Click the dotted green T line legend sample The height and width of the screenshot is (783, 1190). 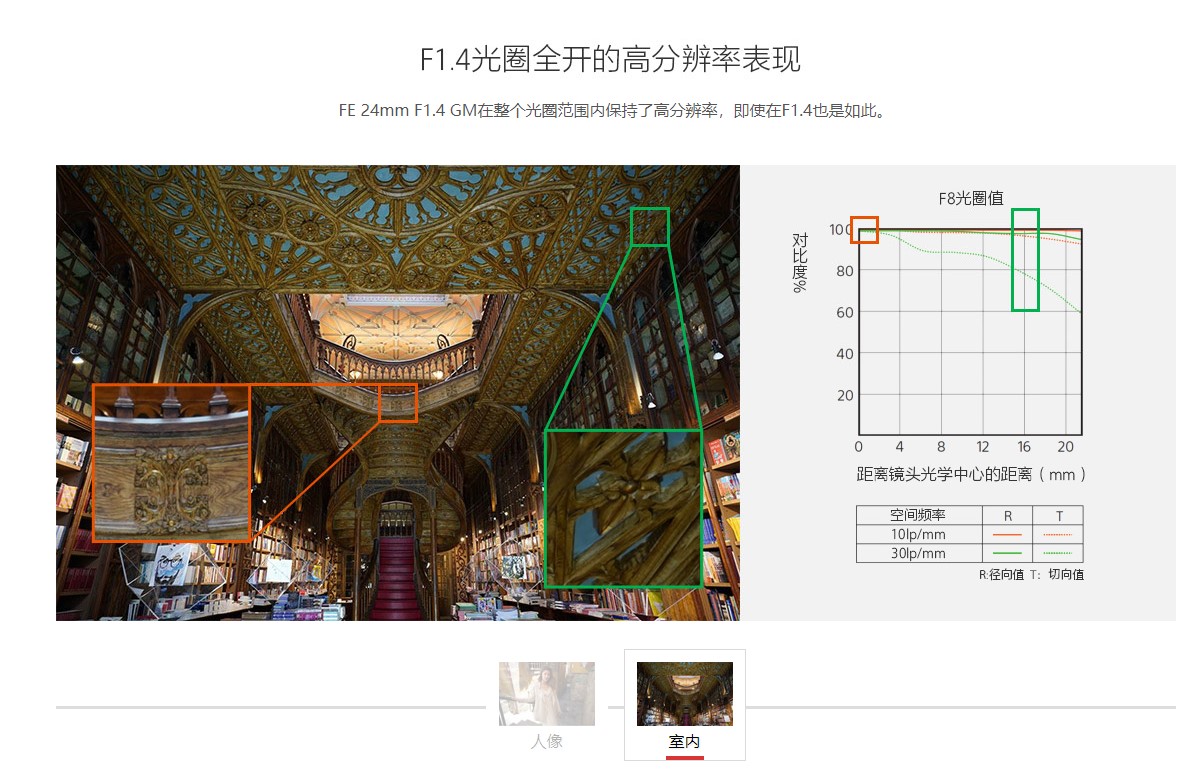pos(1057,553)
